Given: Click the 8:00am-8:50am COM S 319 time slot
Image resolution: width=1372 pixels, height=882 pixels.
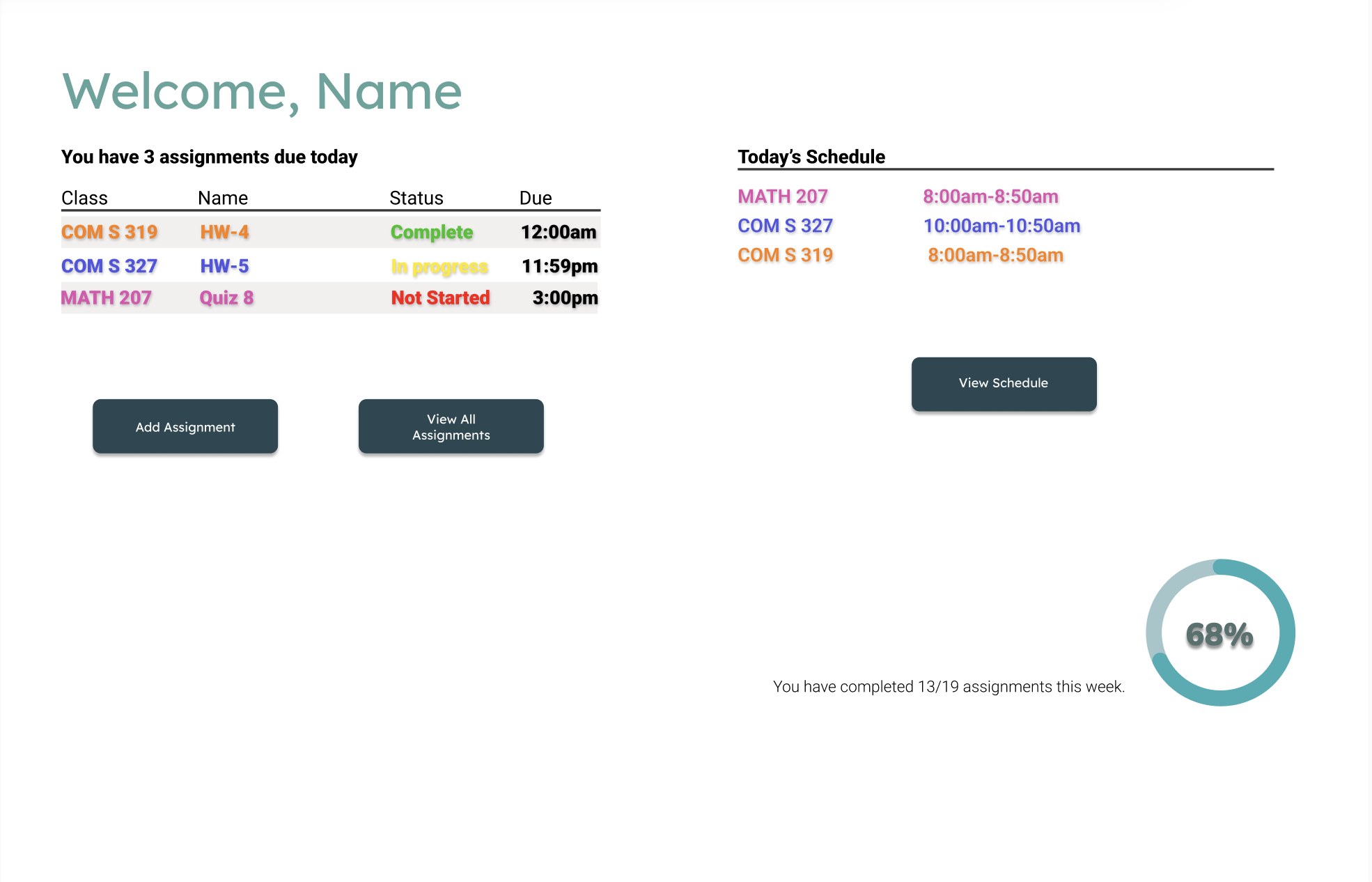Looking at the screenshot, I should coord(995,255).
